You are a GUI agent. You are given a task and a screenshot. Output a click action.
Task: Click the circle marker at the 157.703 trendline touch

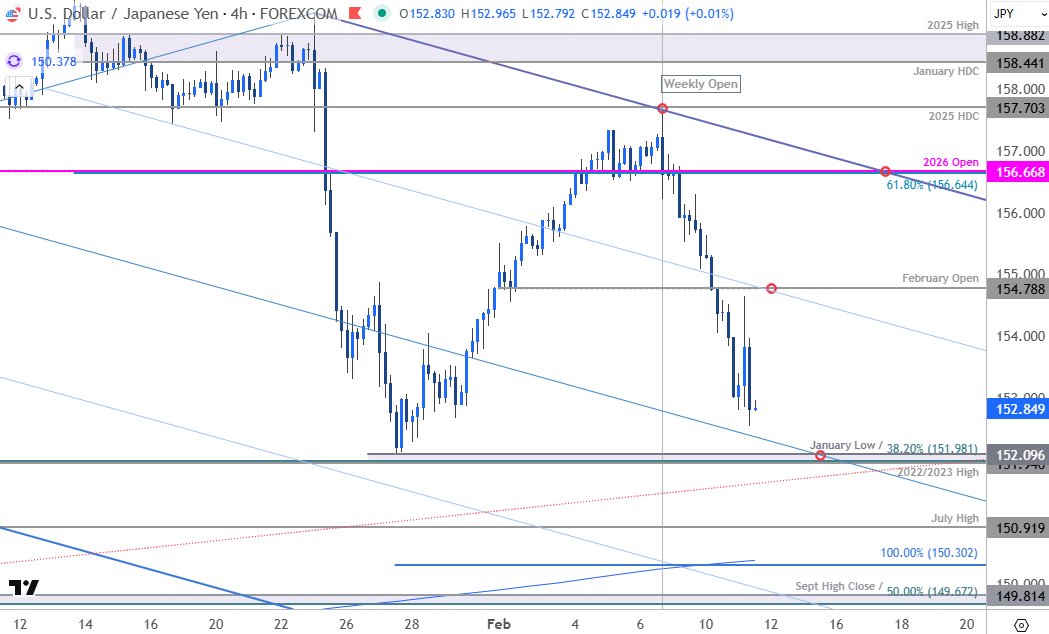point(661,109)
